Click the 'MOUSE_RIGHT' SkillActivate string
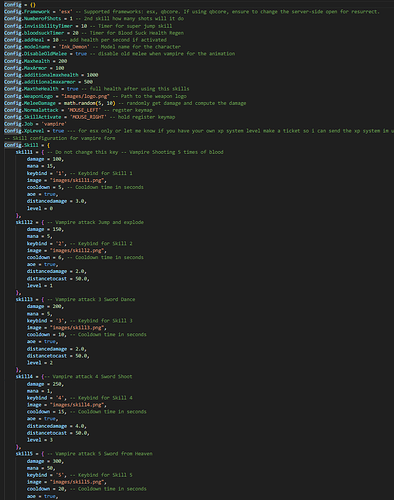Image resolution: width=394 pixels, height=500 pixels. 87,117
